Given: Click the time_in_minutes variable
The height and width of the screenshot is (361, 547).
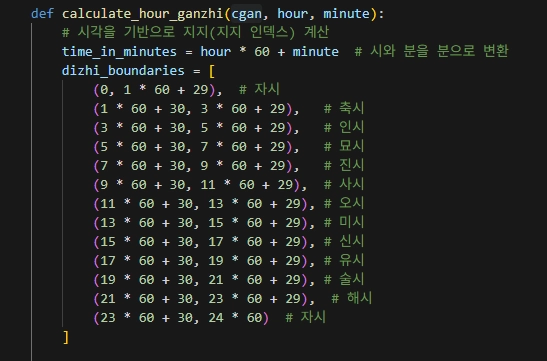Looking at the screenshot, I should [119, 52].
